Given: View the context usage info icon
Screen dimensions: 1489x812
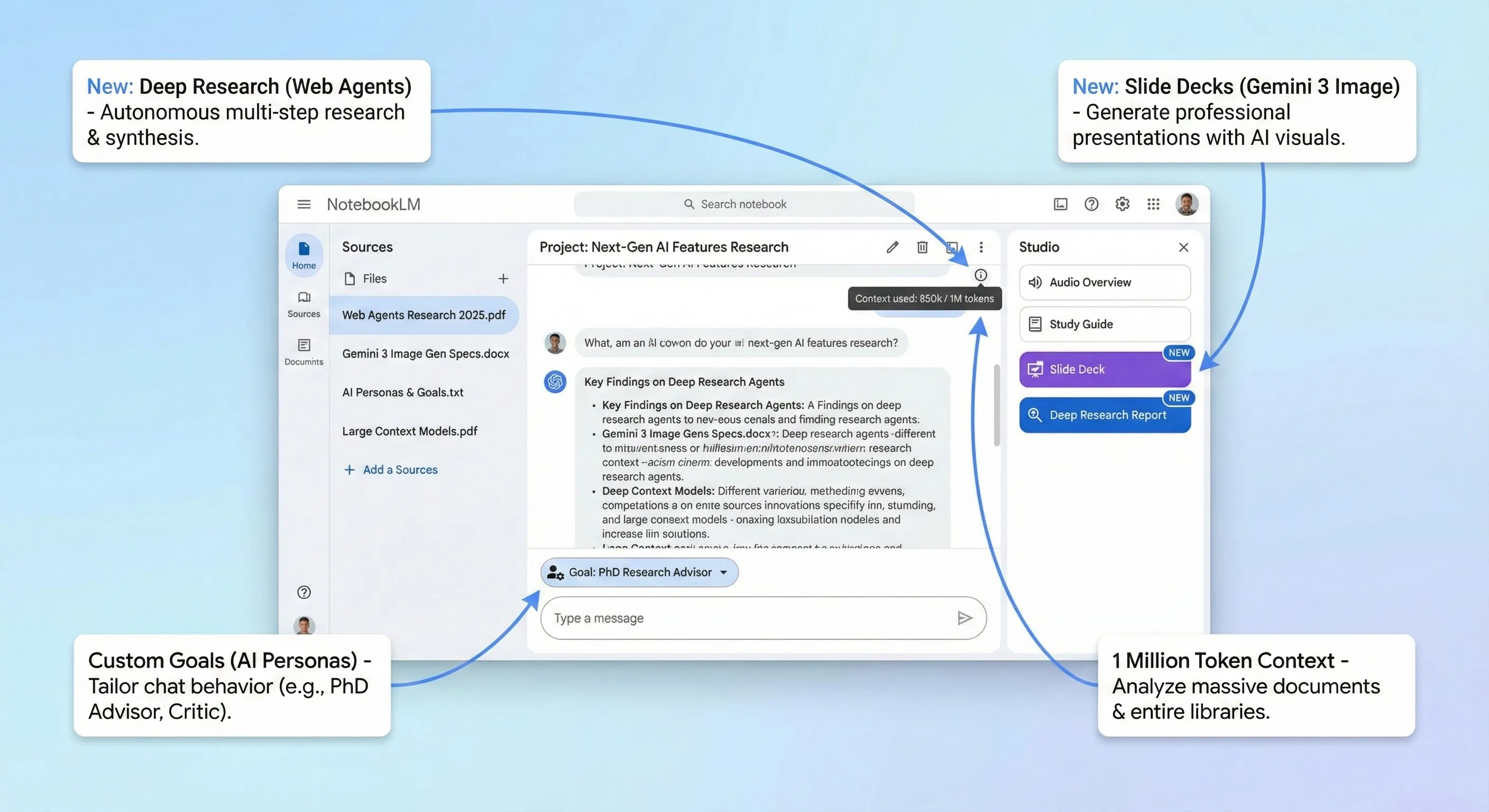Looking at the screenshot, I should [981, 274].
